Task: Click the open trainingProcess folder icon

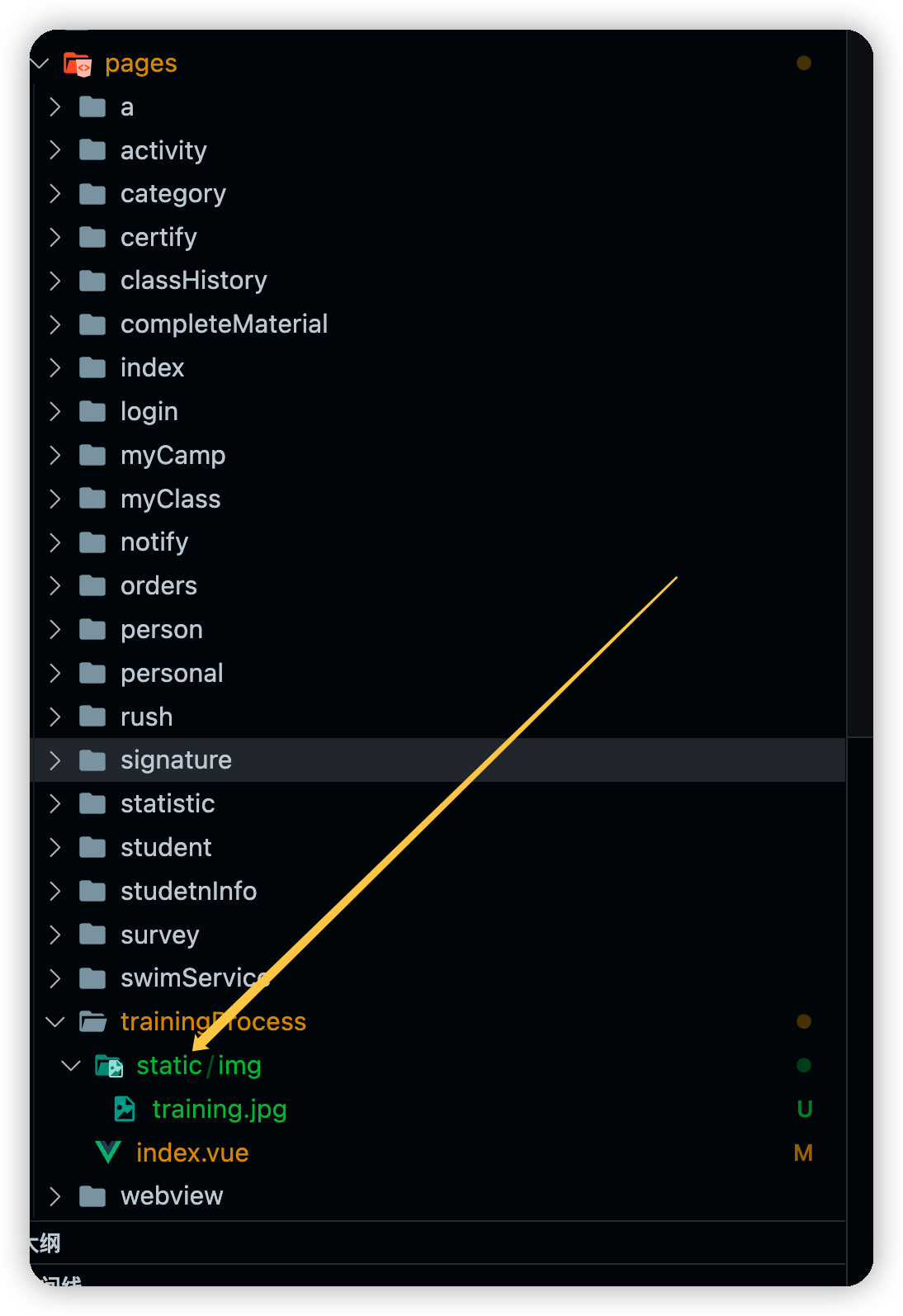Action: (x=93, y=1022)
